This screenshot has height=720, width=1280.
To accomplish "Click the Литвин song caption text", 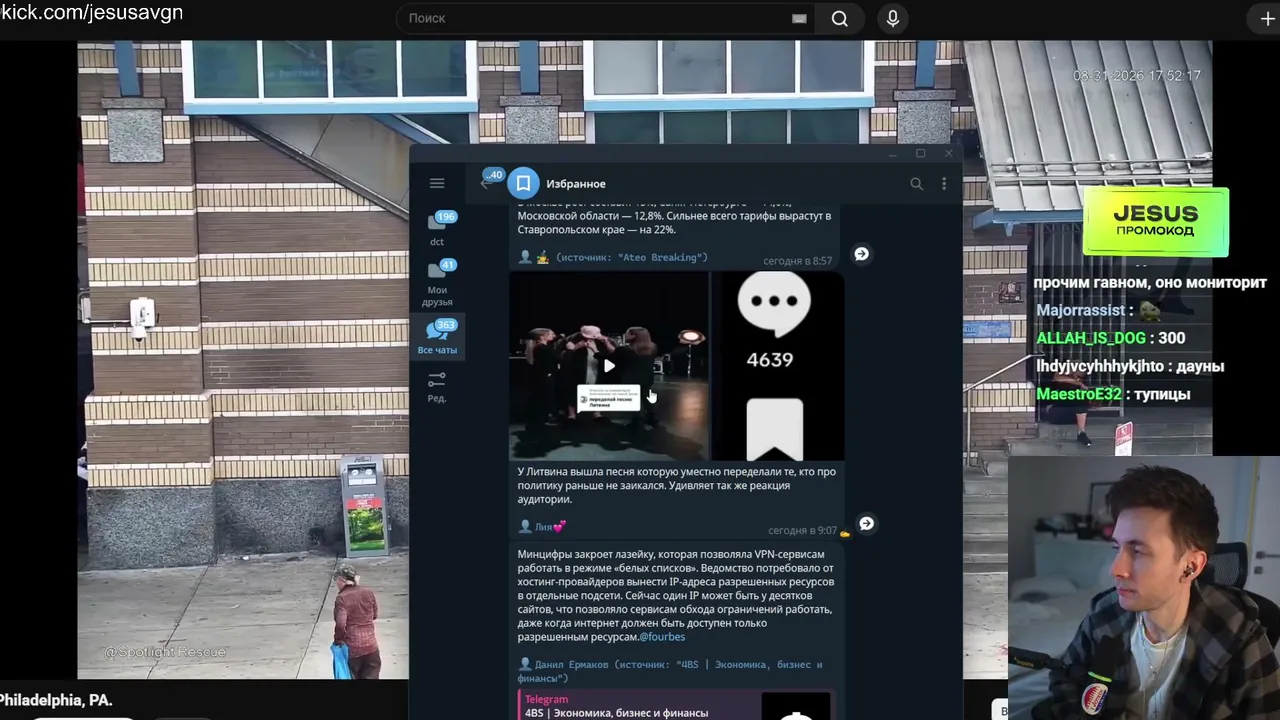I will [x=676, y=485].
